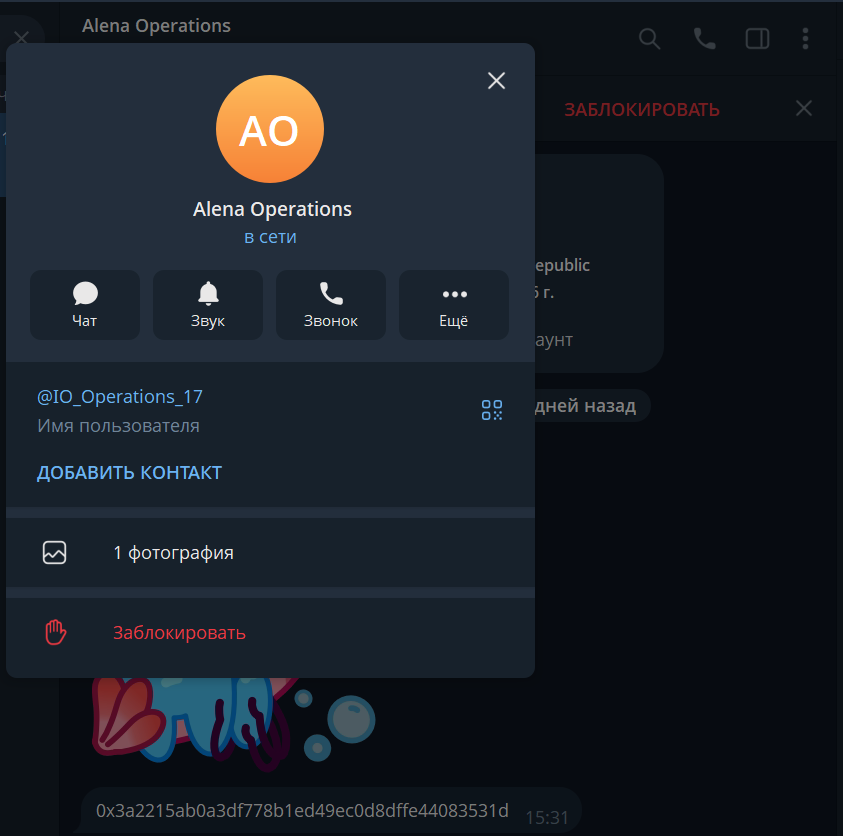Start a call with Звонок button
The width and height of the screenshot is (843, 836).
click(331, 305)
